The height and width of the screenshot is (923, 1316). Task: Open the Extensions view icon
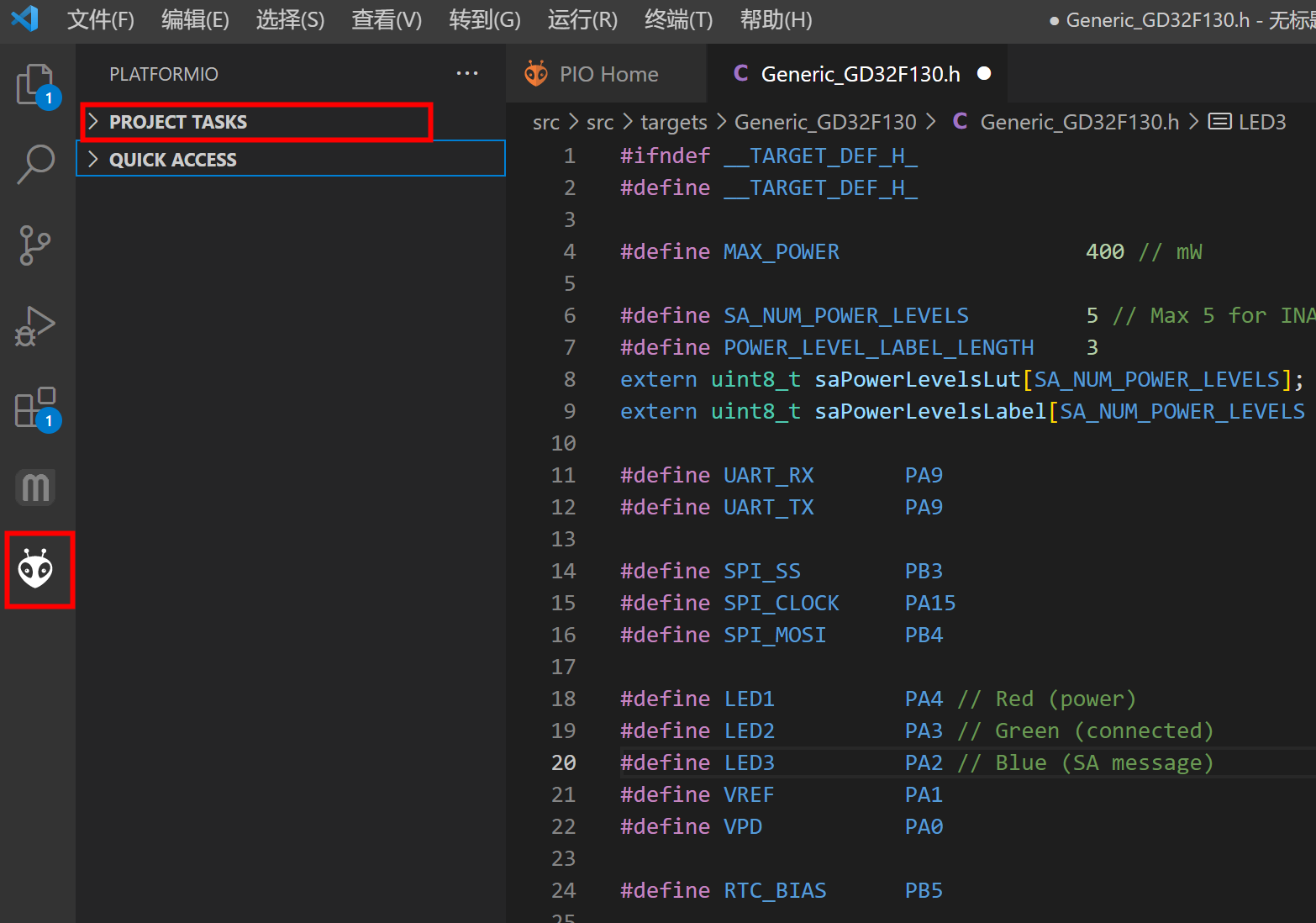coord(35,409)
